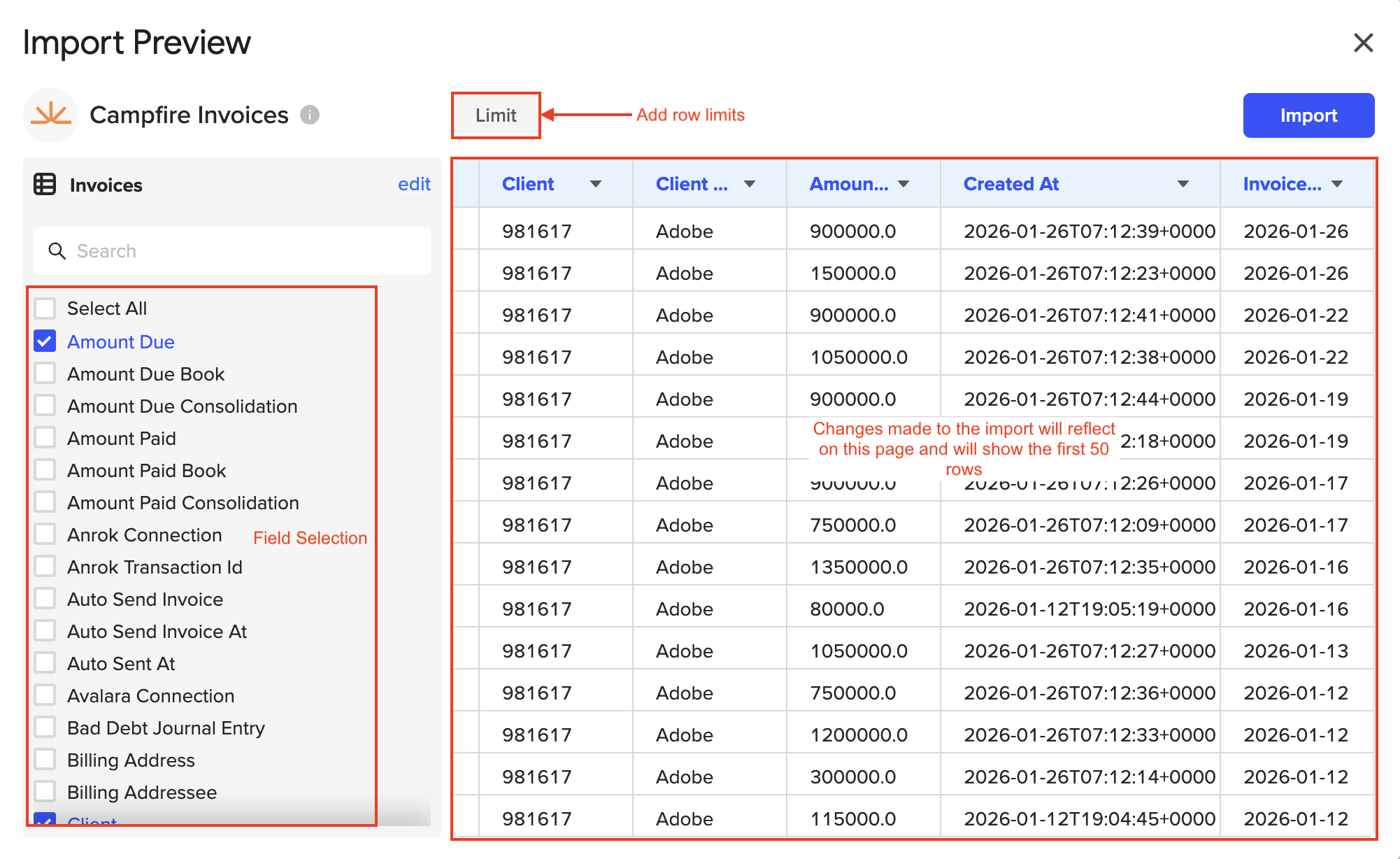
Task: Click the search magnifier icon
Action: tap(57, 251)
